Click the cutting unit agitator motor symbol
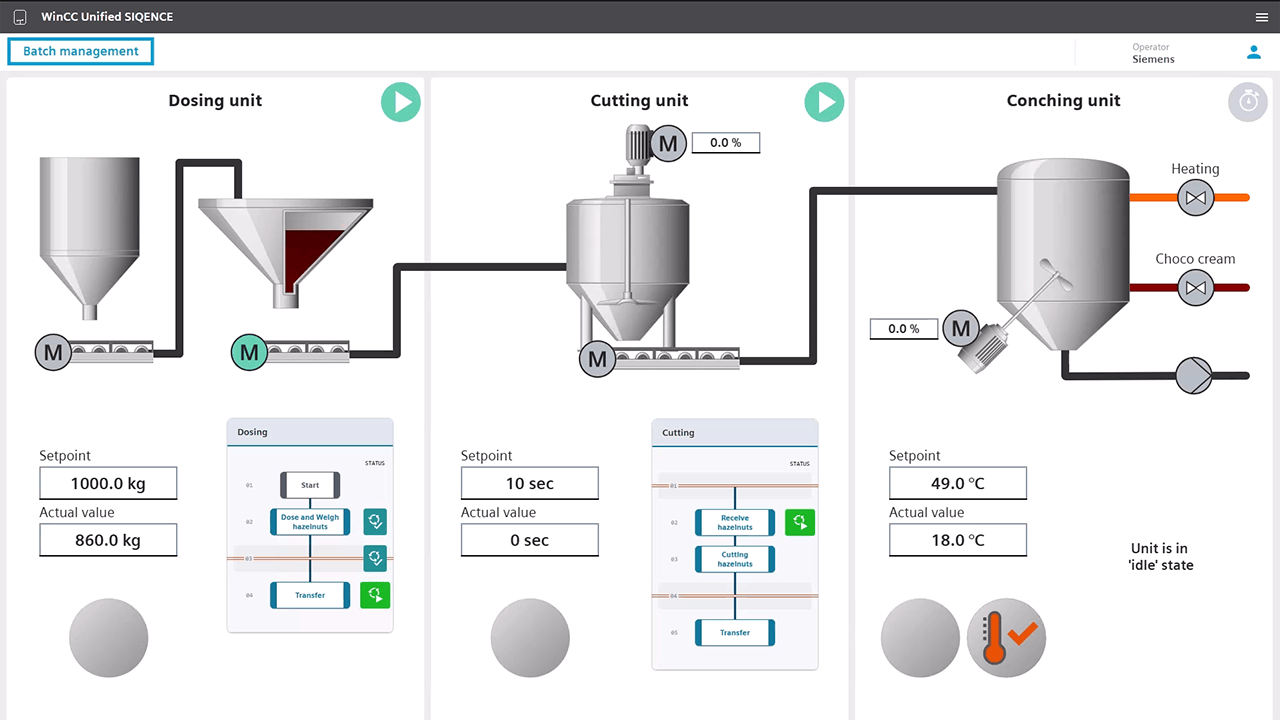This screenshot has height=720, width=1280. coord(669,144)
